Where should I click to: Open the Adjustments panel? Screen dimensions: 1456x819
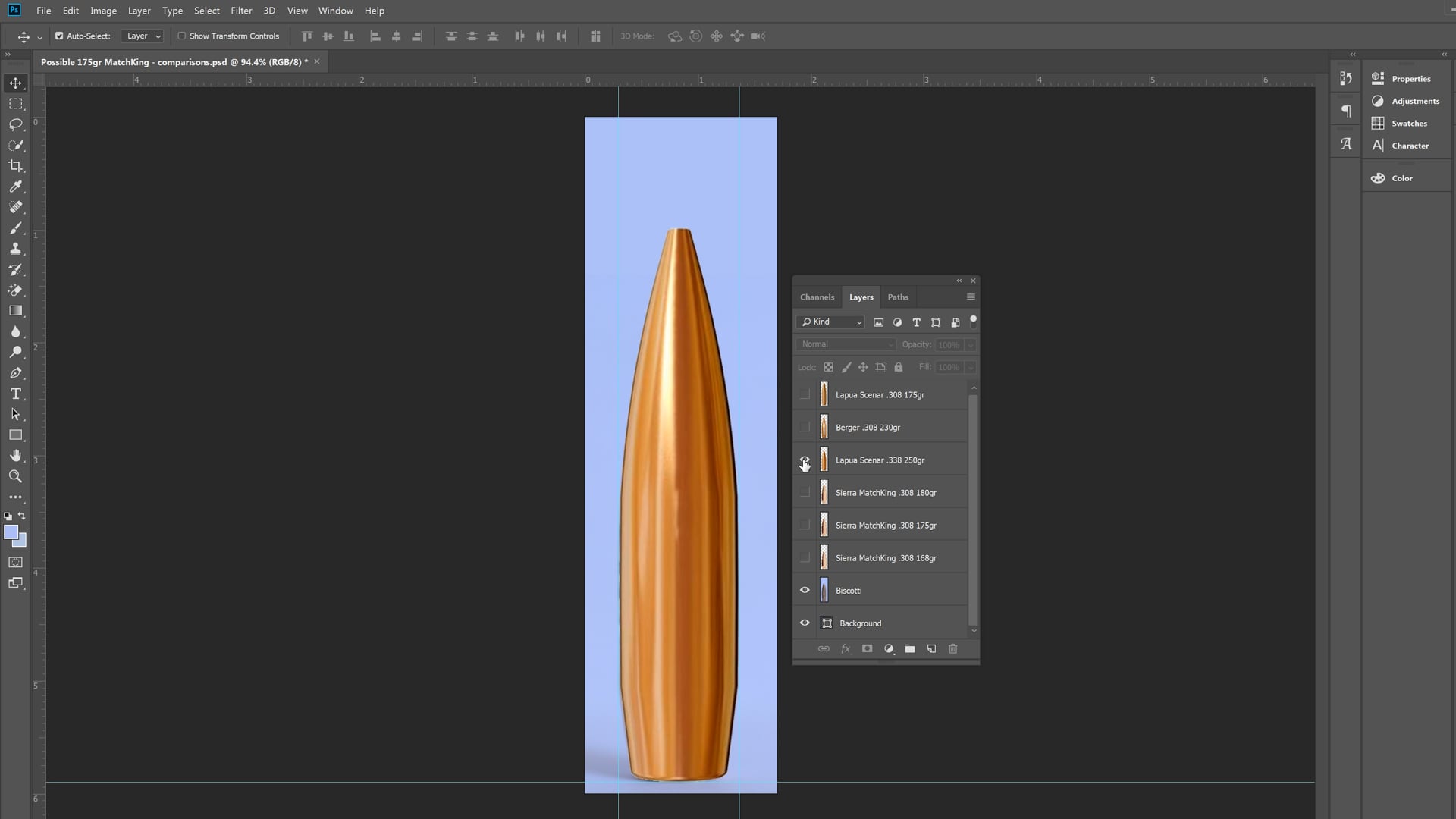pos(1414,101)
